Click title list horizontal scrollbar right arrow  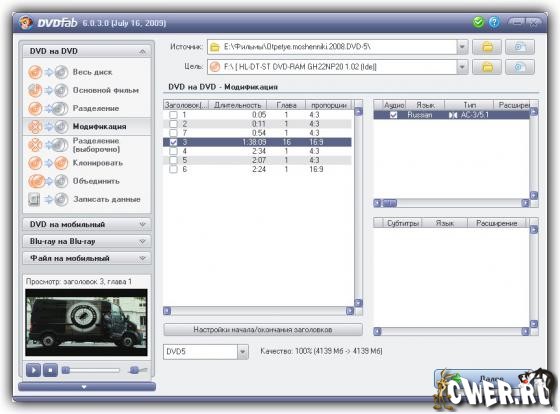[350, 311]
